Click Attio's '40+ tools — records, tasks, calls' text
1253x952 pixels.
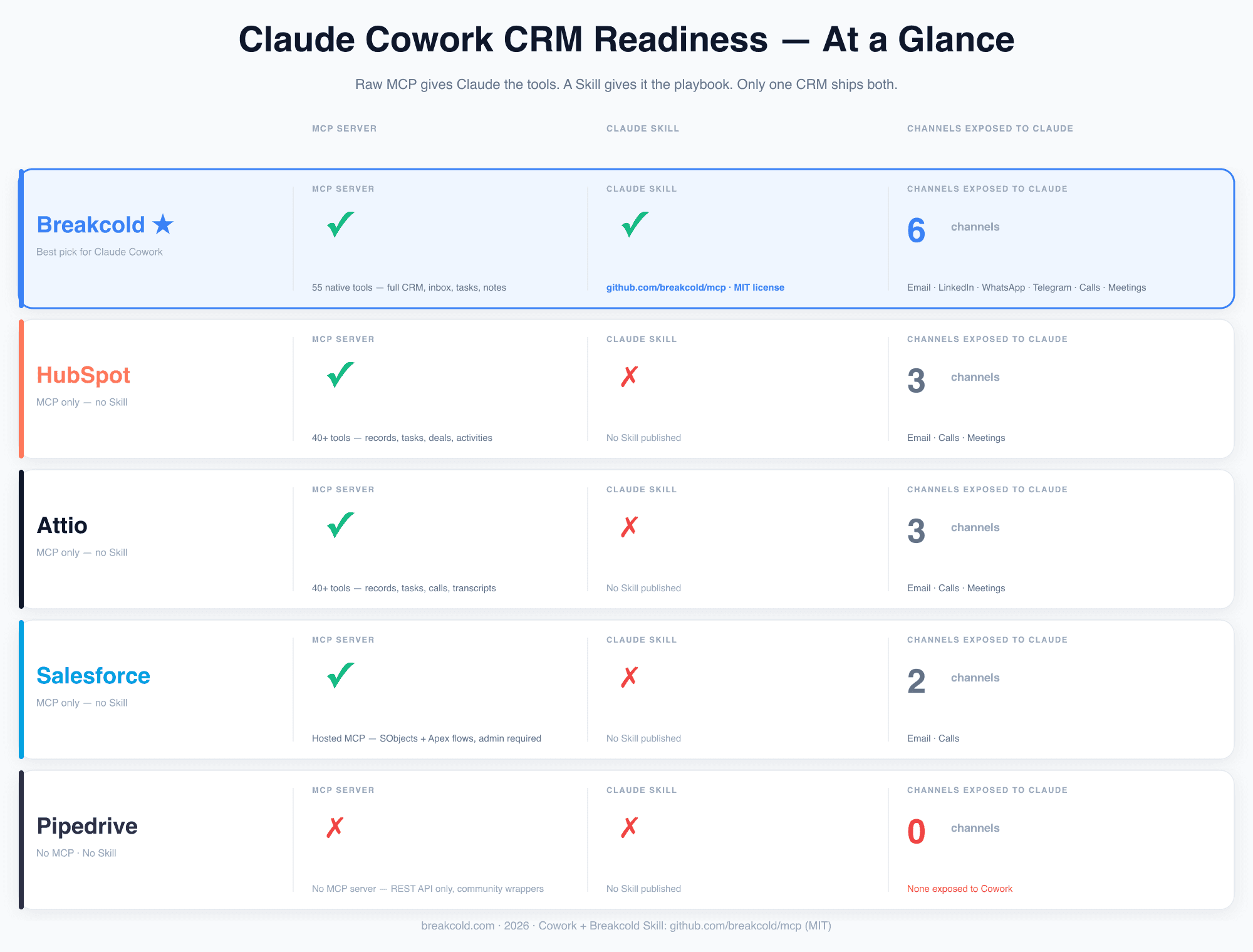[404, 588]
